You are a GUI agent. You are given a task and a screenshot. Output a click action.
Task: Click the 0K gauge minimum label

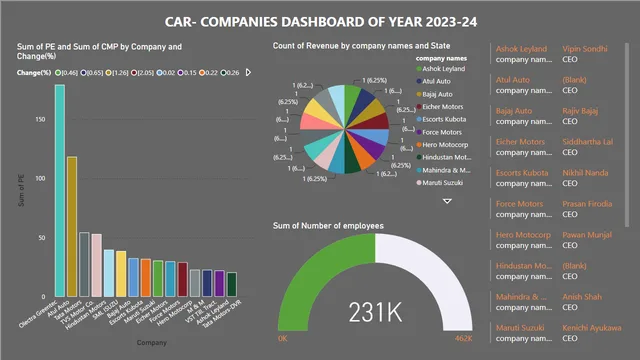tap(282, 338)
